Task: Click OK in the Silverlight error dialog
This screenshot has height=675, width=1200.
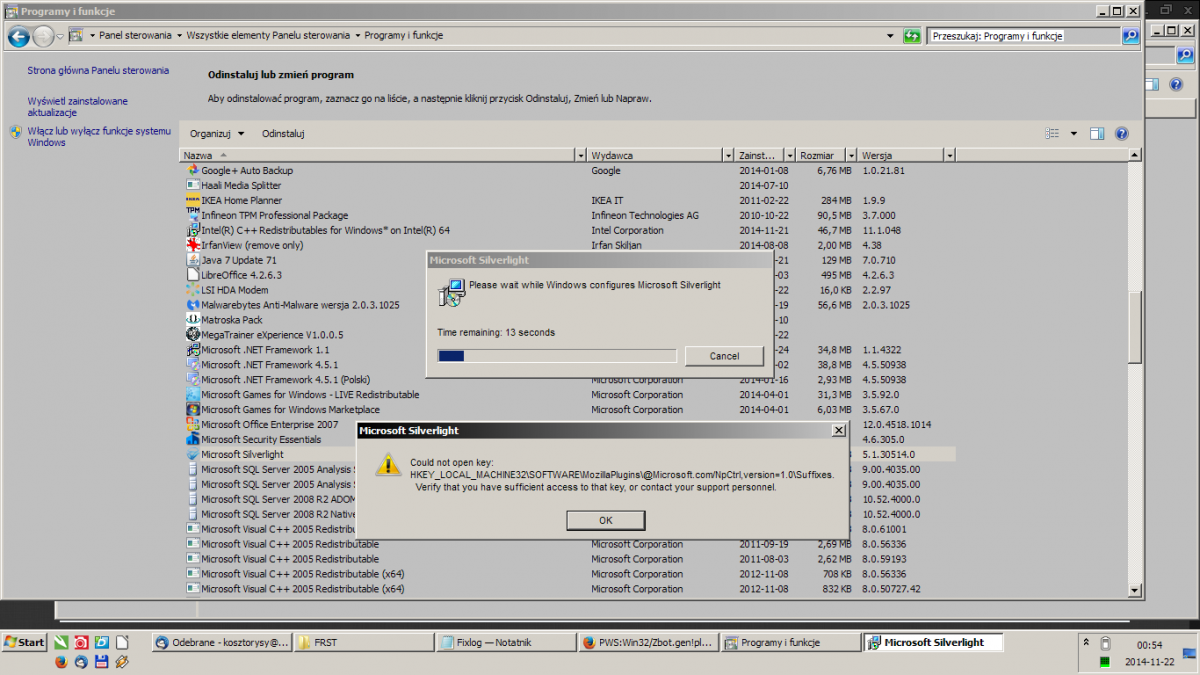Action: [606, 520]
